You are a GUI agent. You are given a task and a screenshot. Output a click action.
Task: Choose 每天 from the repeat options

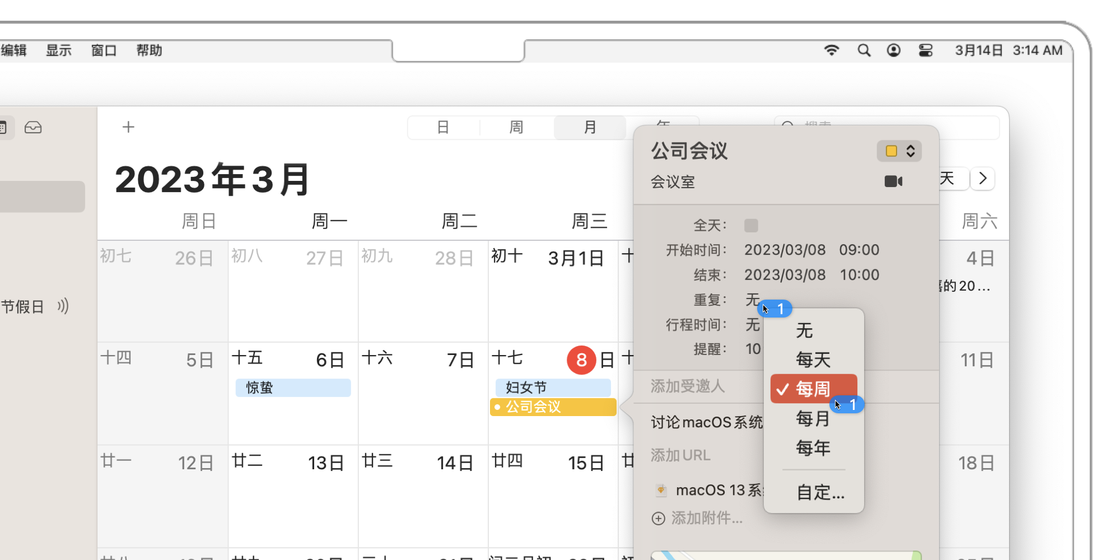tap(813, 360)
